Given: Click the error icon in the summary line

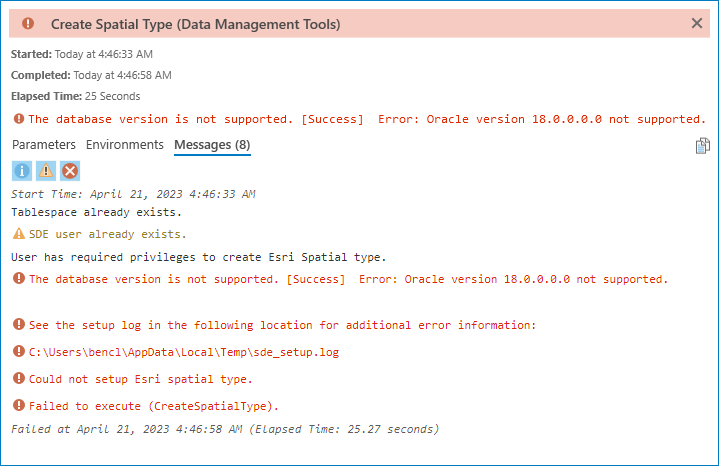Looking at the screenshot, I should pos(18,119).
